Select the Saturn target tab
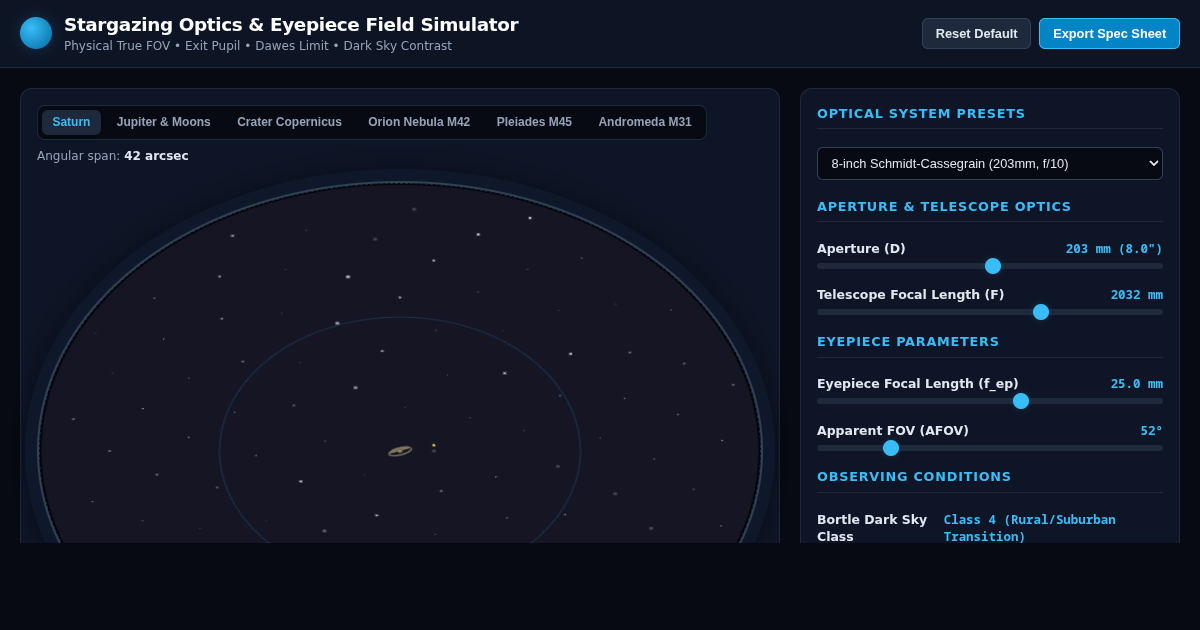This screenshot has width=1200, height=630. pos(71,122)
